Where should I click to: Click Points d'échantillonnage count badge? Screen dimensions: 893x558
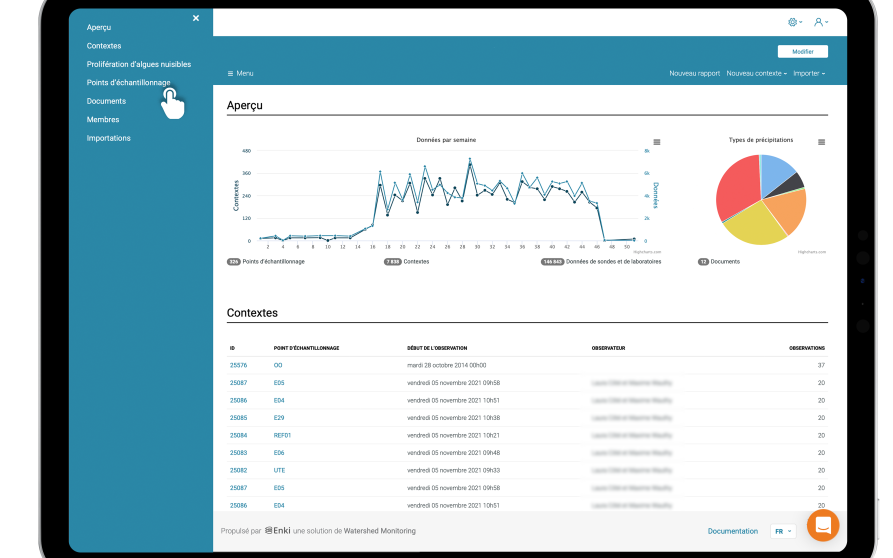[x=234, y=262]
